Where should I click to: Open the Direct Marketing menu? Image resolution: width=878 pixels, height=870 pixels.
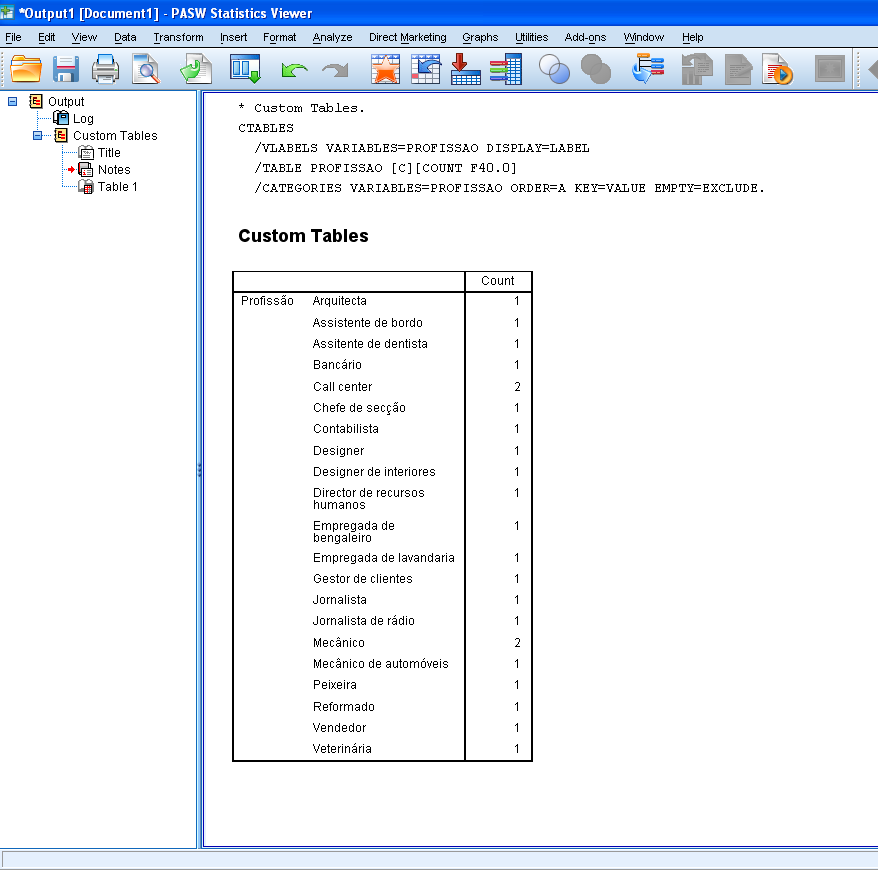coord(407,37)
